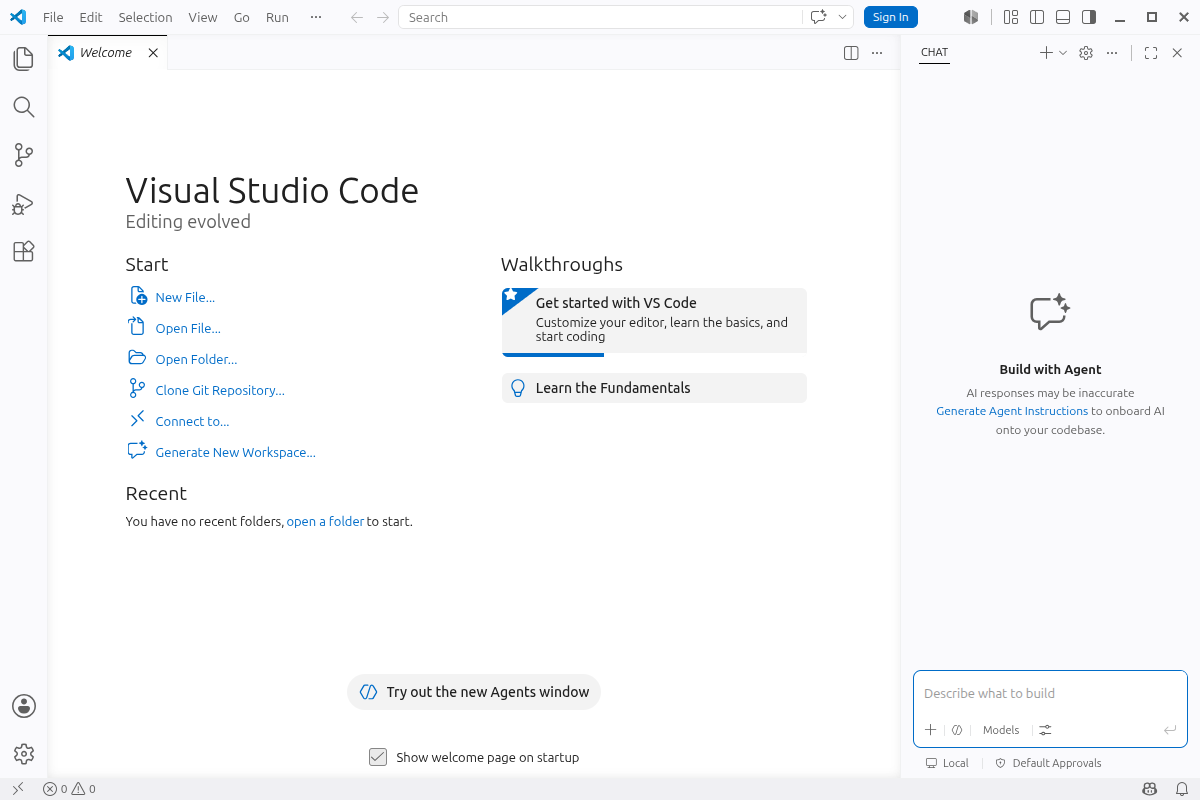This screenshot has height=800, width=1200.
Task: Click the open a folder link under Recent
Action: (325, 521)
